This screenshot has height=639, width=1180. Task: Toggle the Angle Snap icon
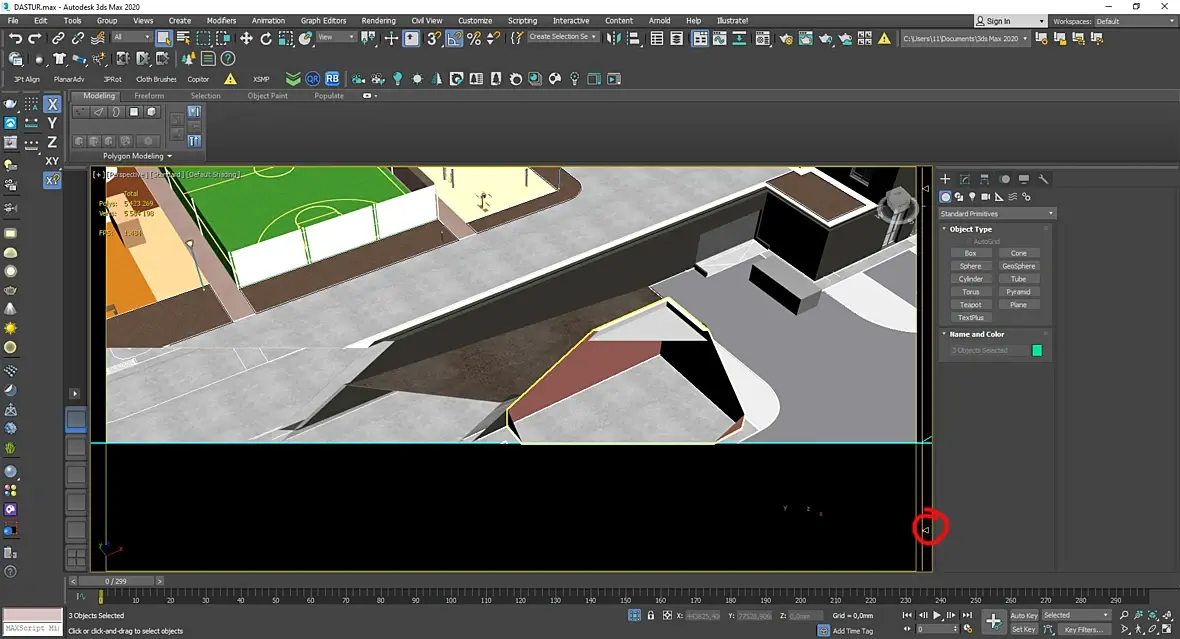click(454, 38)
